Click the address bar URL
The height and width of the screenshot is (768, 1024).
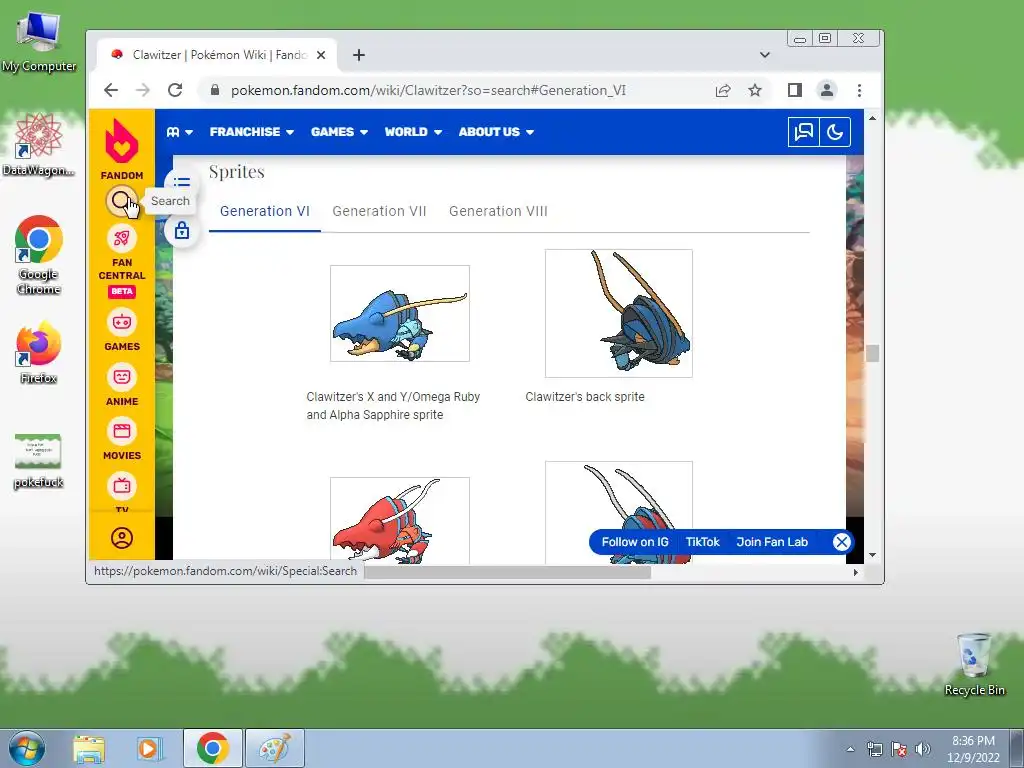pos(428,90)
